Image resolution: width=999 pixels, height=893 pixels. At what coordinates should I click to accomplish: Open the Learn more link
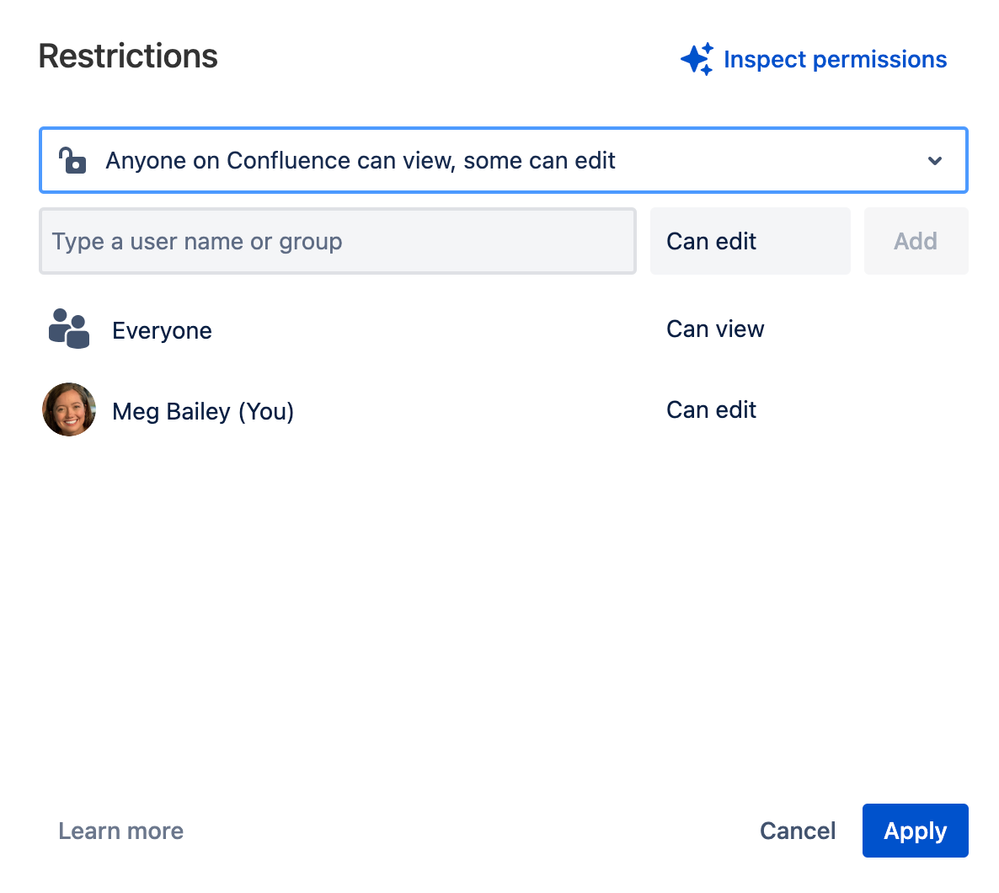121,831
